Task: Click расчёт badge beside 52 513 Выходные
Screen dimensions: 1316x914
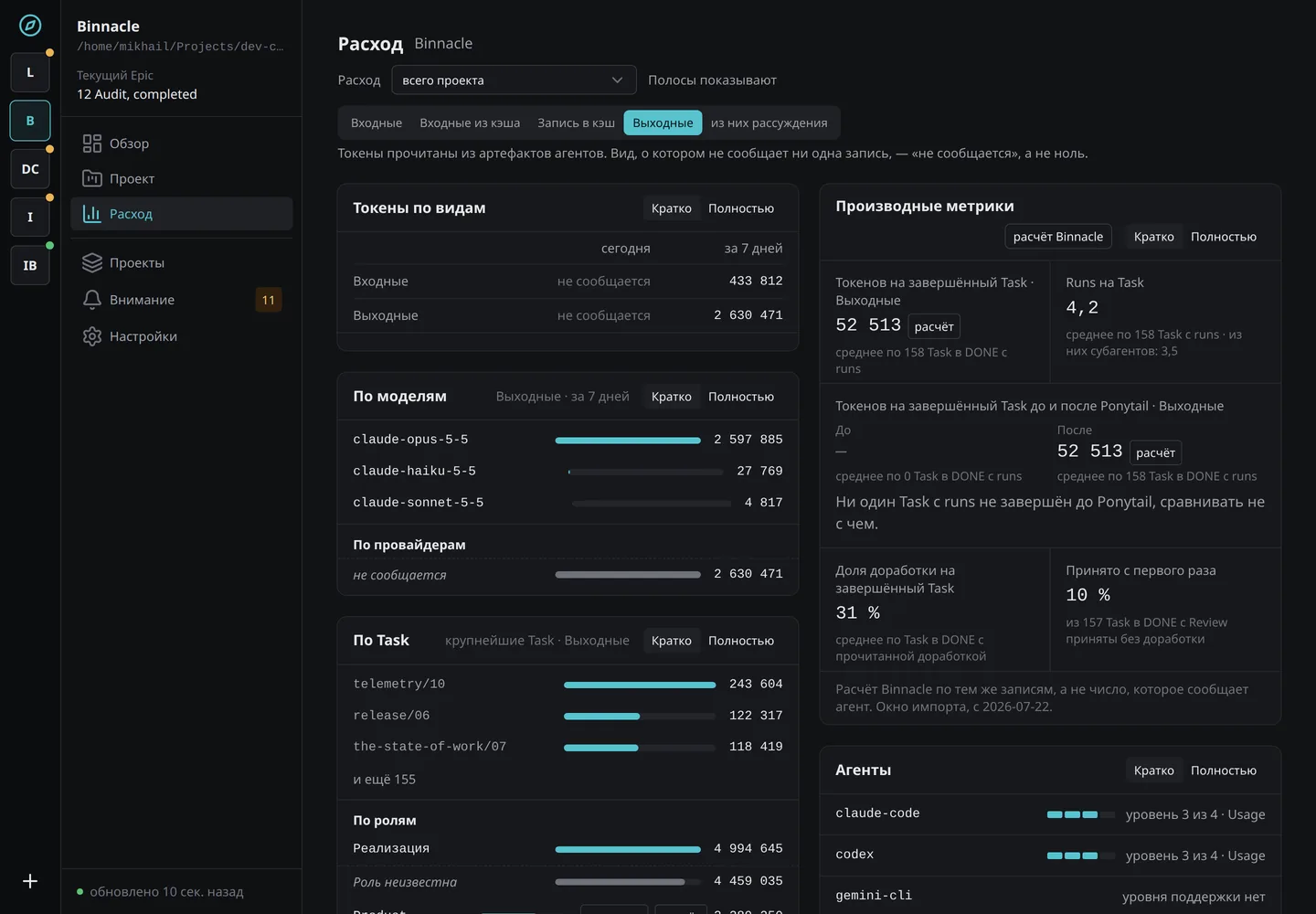Action: 934,326
